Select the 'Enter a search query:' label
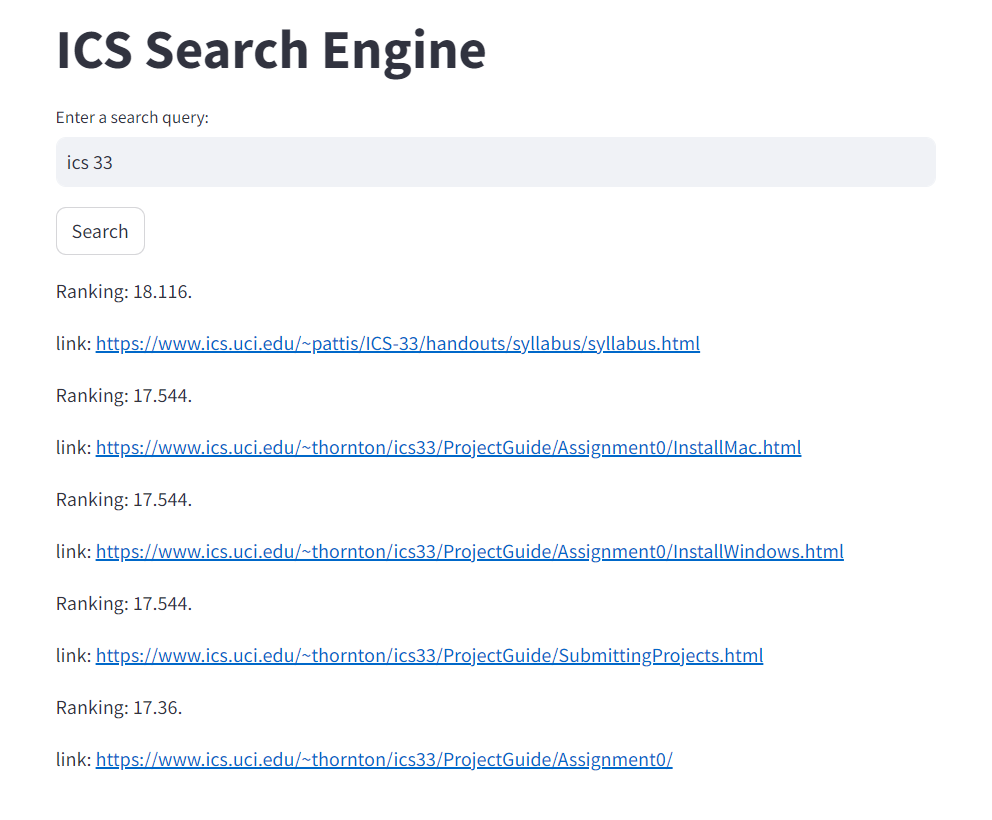 (132, 118)
